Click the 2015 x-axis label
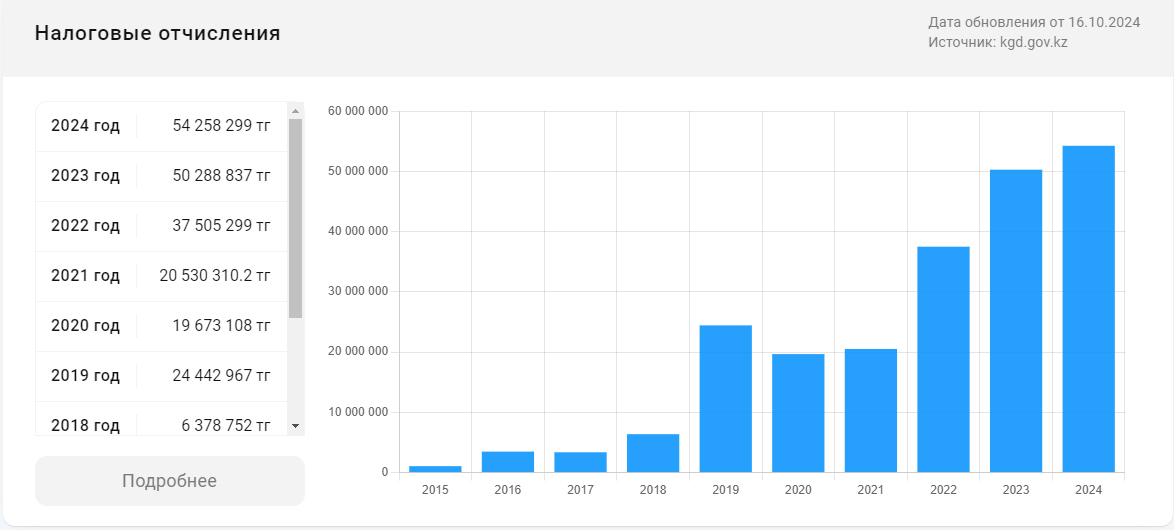Viewport: 1174px width, 530px height. 435,490
